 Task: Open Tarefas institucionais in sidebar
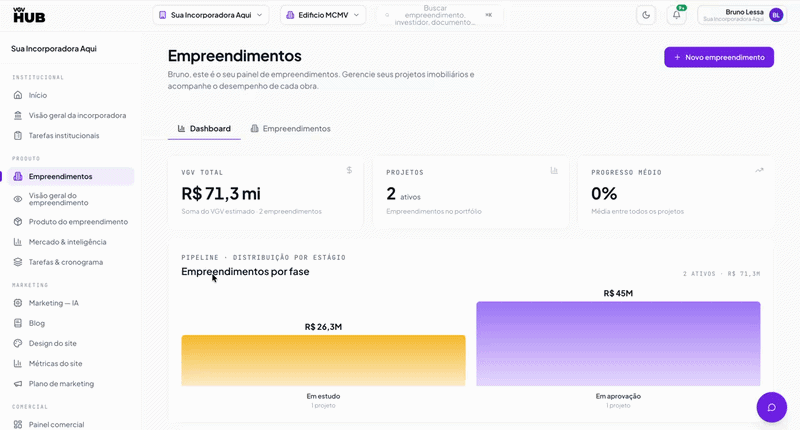pyautogui.click(x=70, y=136)
